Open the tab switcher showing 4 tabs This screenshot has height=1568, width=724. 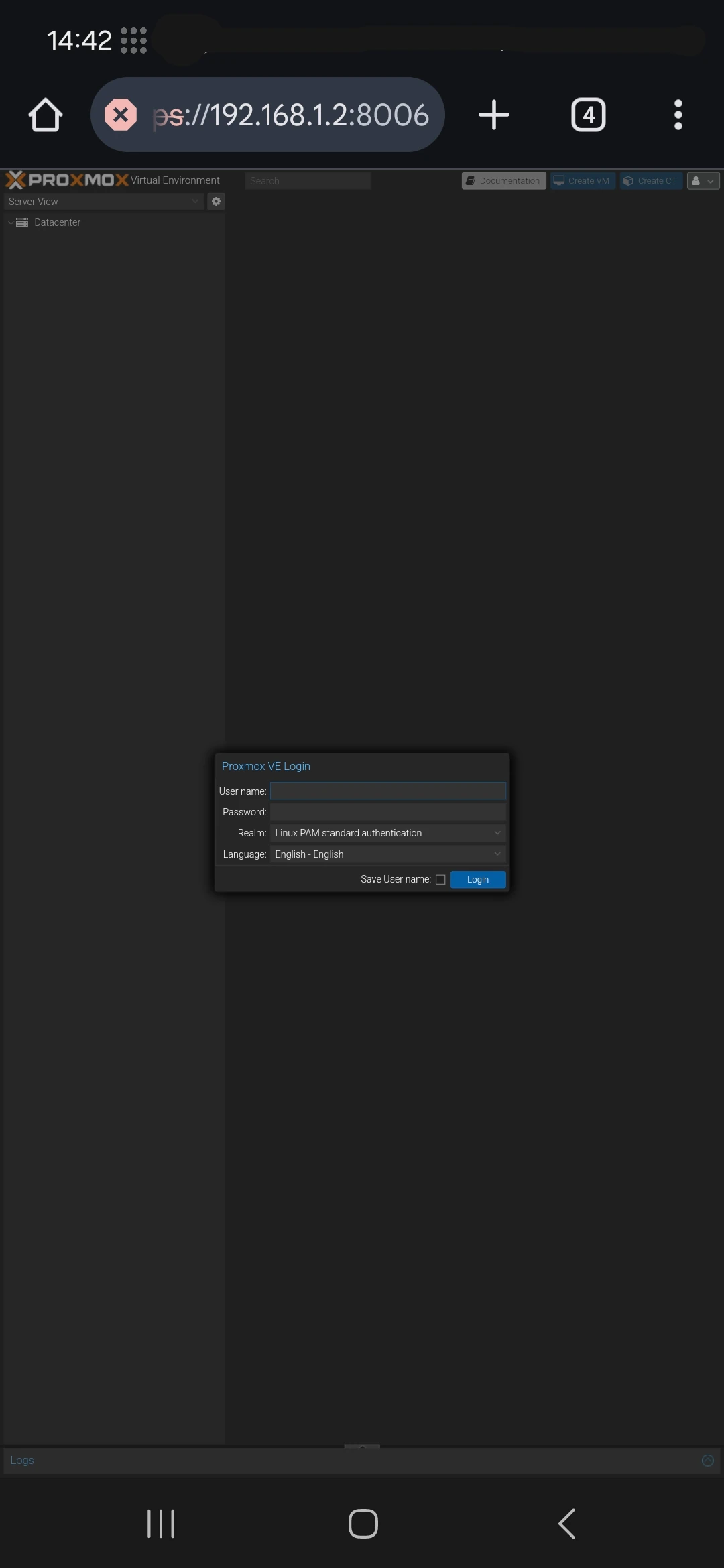click(x=589, y=115)
